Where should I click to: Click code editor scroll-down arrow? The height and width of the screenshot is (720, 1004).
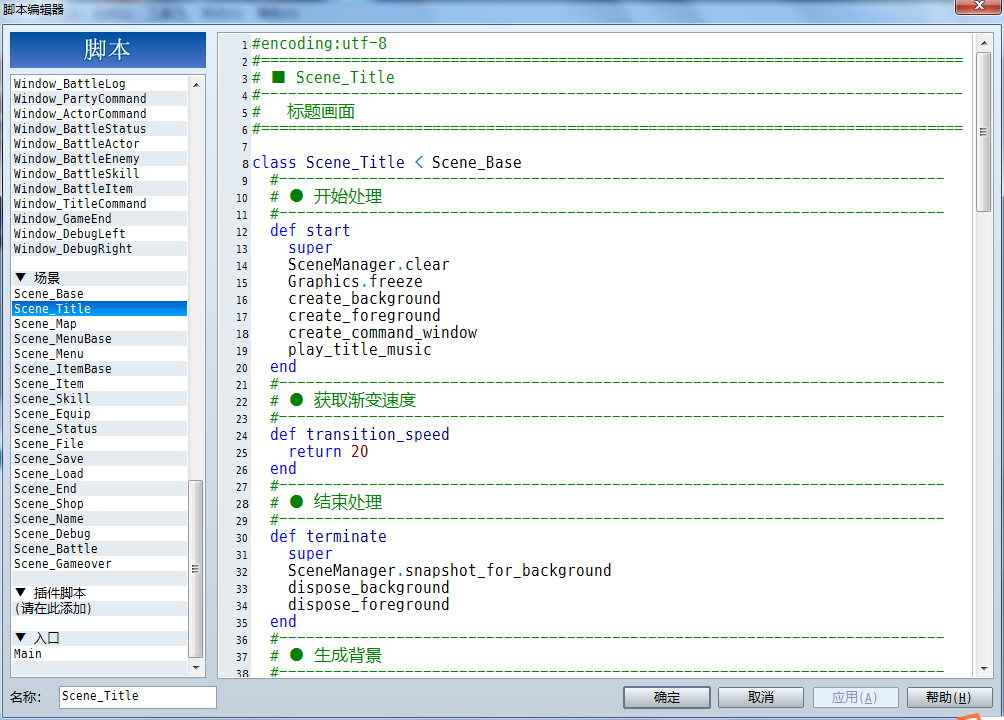click(984, 669)
